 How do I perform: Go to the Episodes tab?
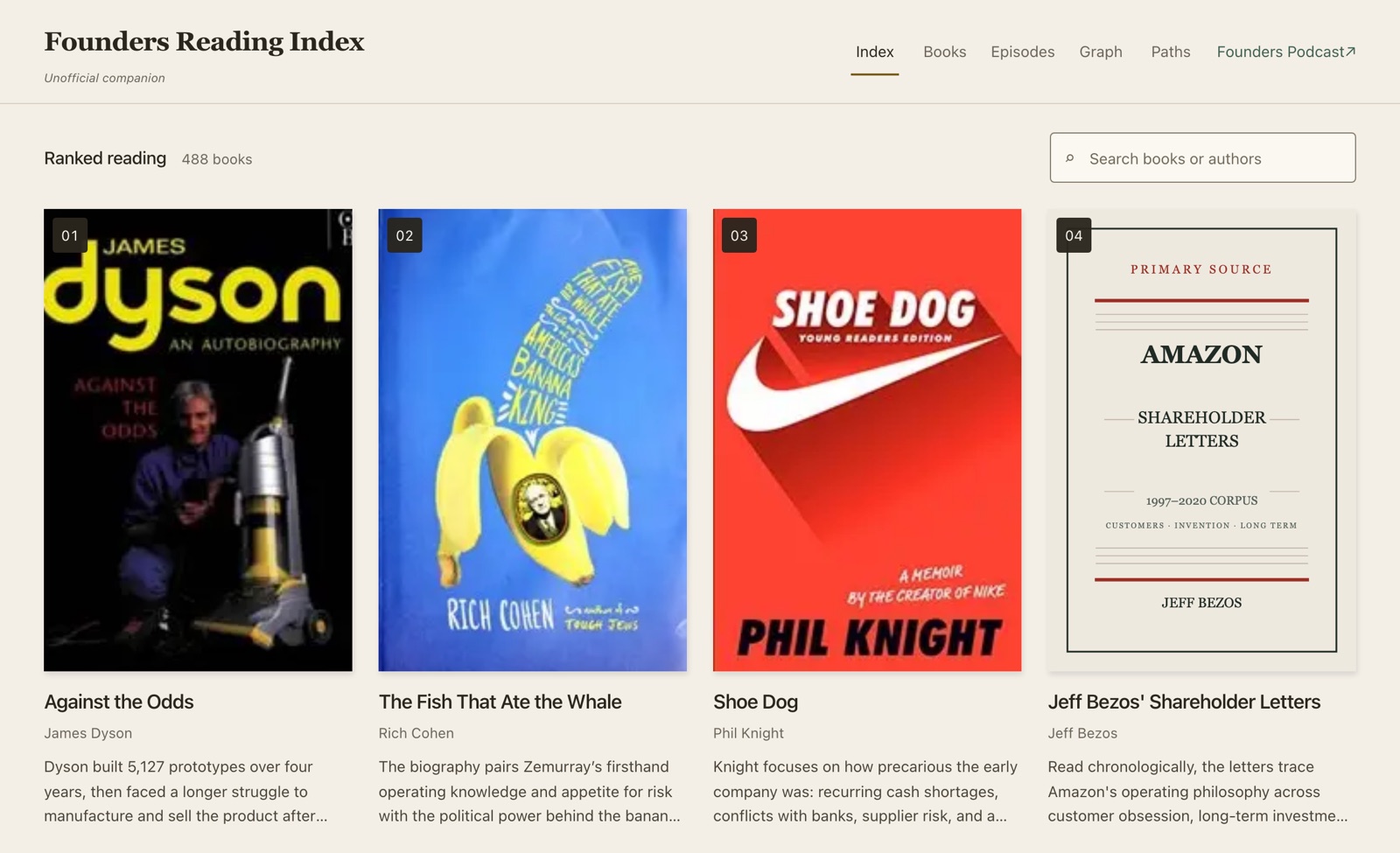[x=1022, y=52]
